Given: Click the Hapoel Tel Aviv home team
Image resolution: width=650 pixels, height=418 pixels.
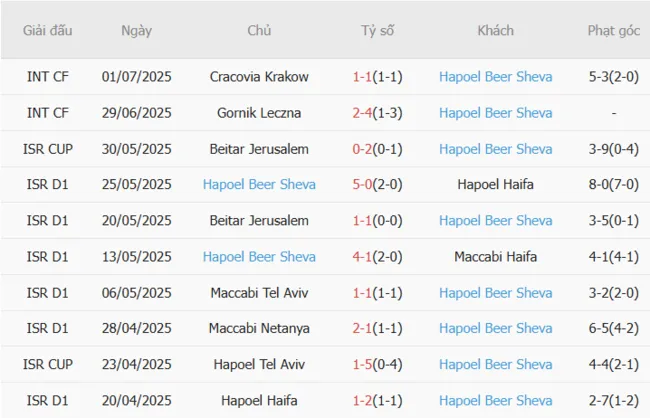Looking at the screenshot, I should [259, 365].
